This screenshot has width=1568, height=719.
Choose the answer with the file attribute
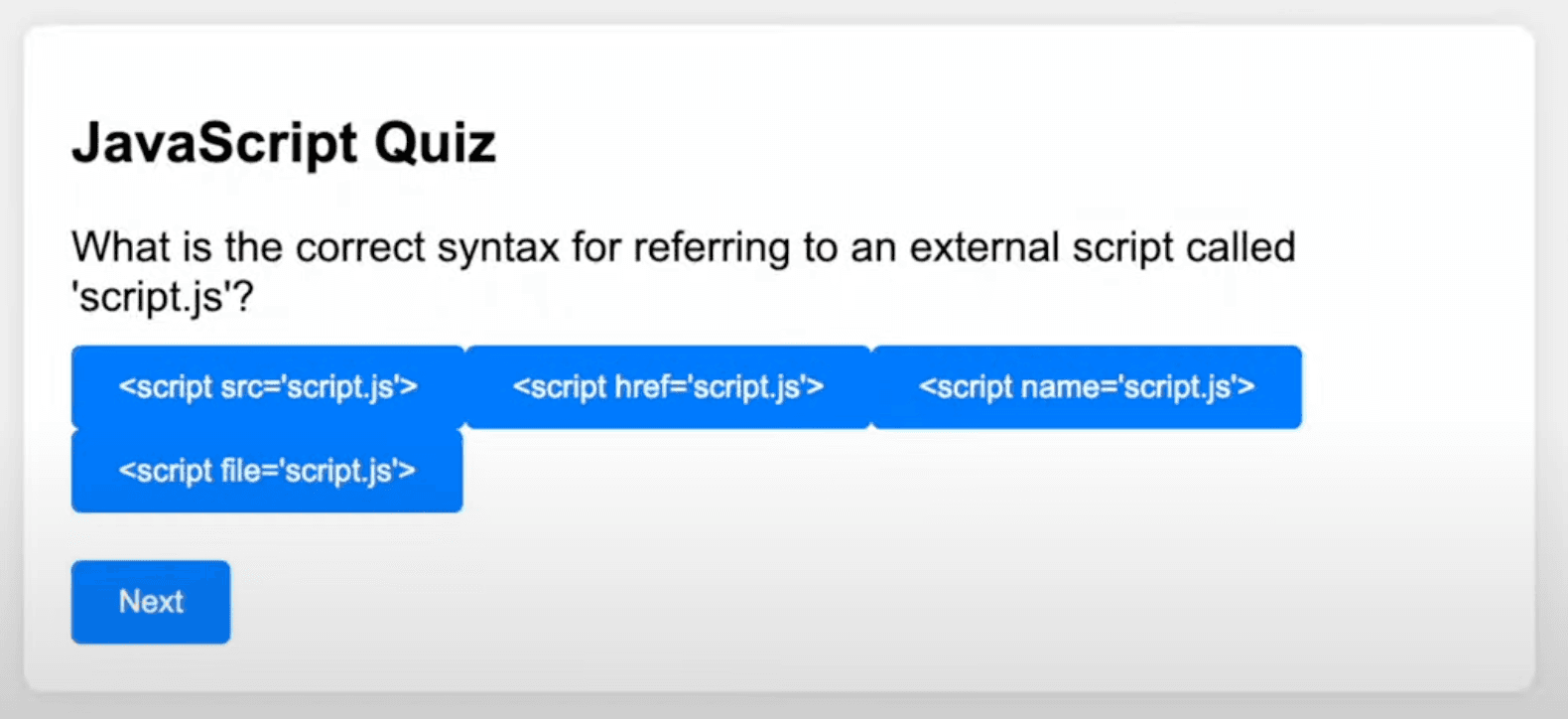click(x=267, y=471)
